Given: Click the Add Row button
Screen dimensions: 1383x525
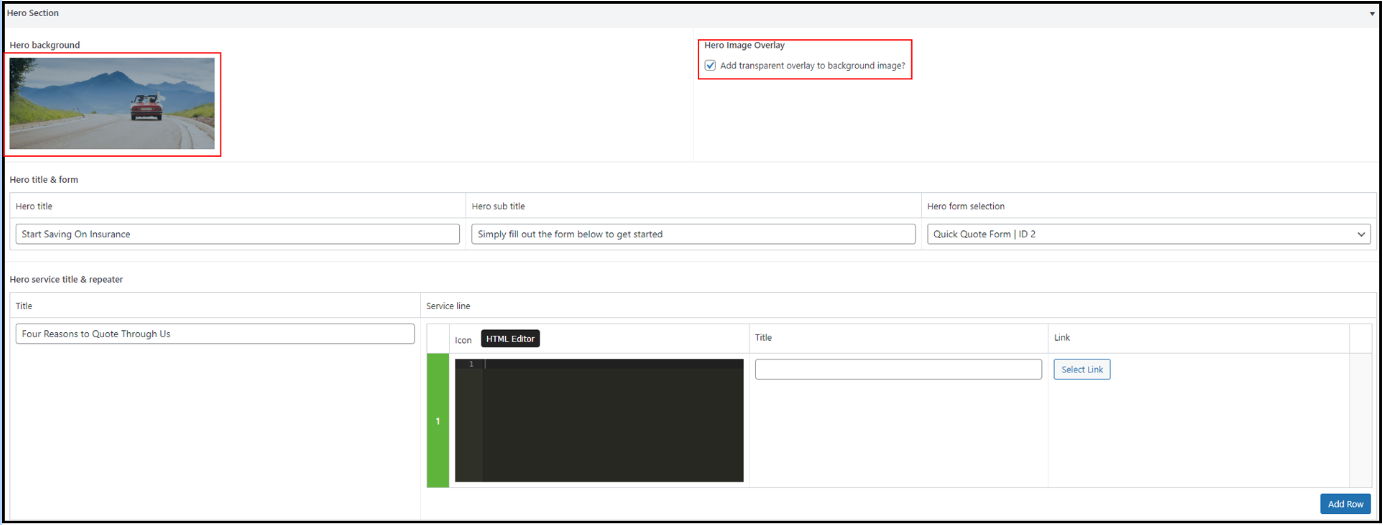Looking at the screenshot, I should 1345,504.
